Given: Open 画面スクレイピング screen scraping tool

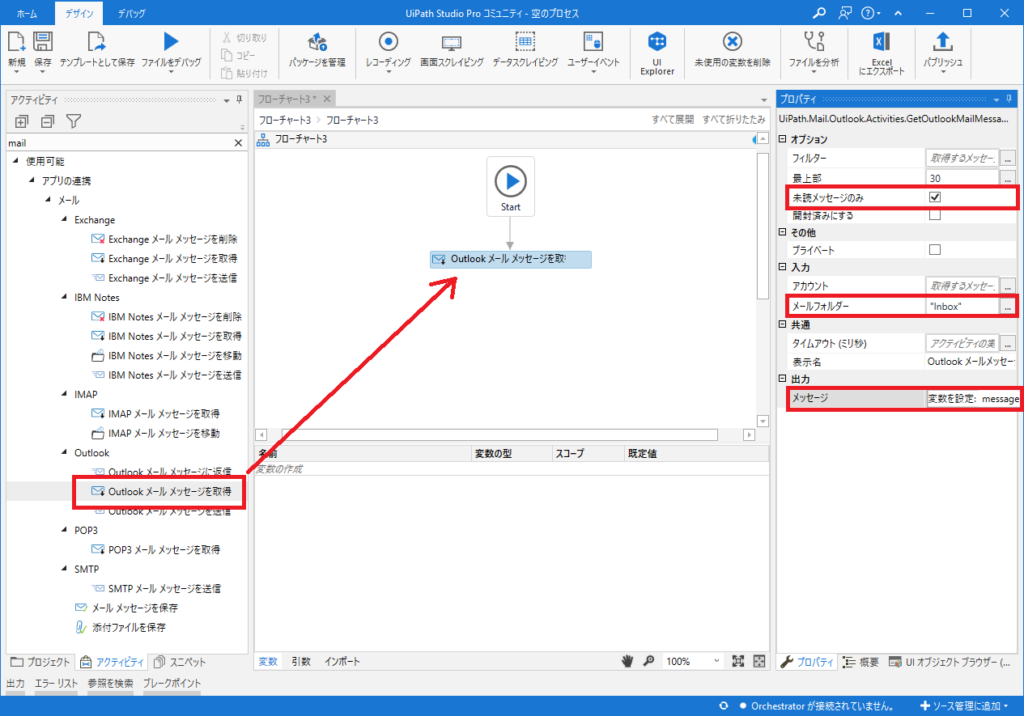Looking at the screenshot, I should (x=452, y=41).
